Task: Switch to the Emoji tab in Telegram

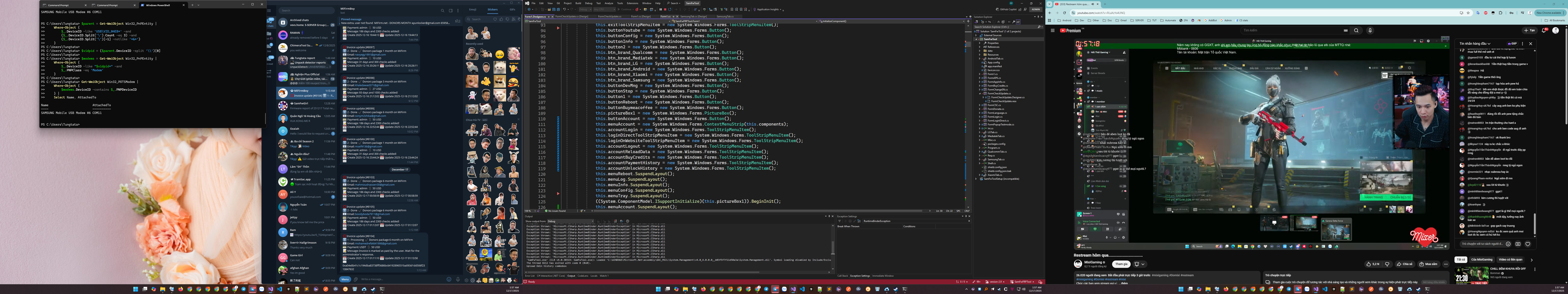Action: click(x=473, y=10)
